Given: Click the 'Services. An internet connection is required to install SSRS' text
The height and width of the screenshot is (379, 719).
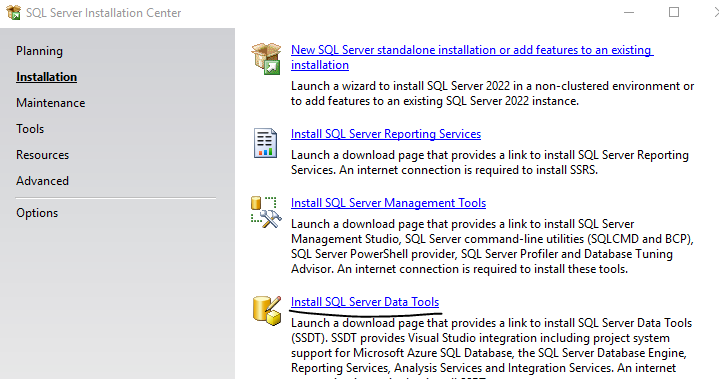Looking at the screenshot, I should pyautogui.click(x=444, y=170).
